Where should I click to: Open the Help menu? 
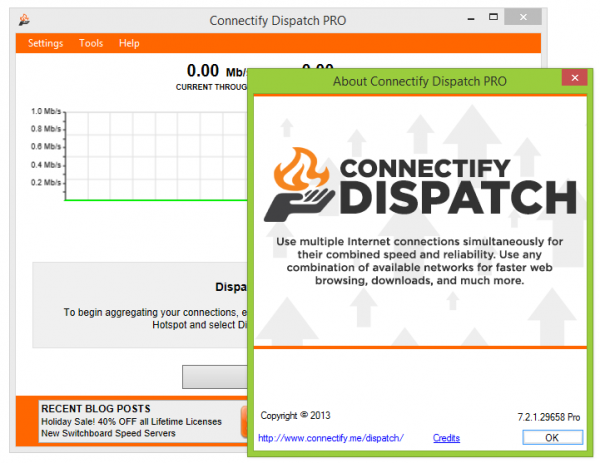[129, 43]
